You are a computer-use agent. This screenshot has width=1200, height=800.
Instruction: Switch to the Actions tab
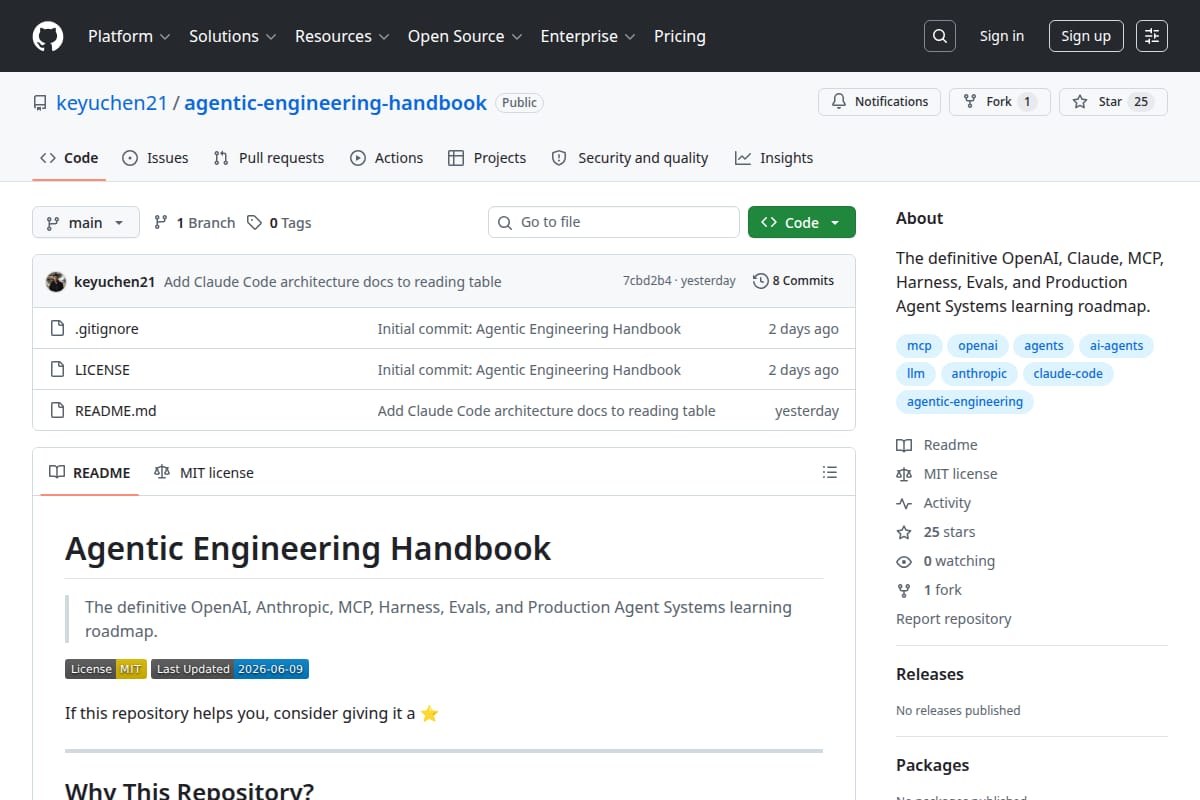tap(386, 158)
